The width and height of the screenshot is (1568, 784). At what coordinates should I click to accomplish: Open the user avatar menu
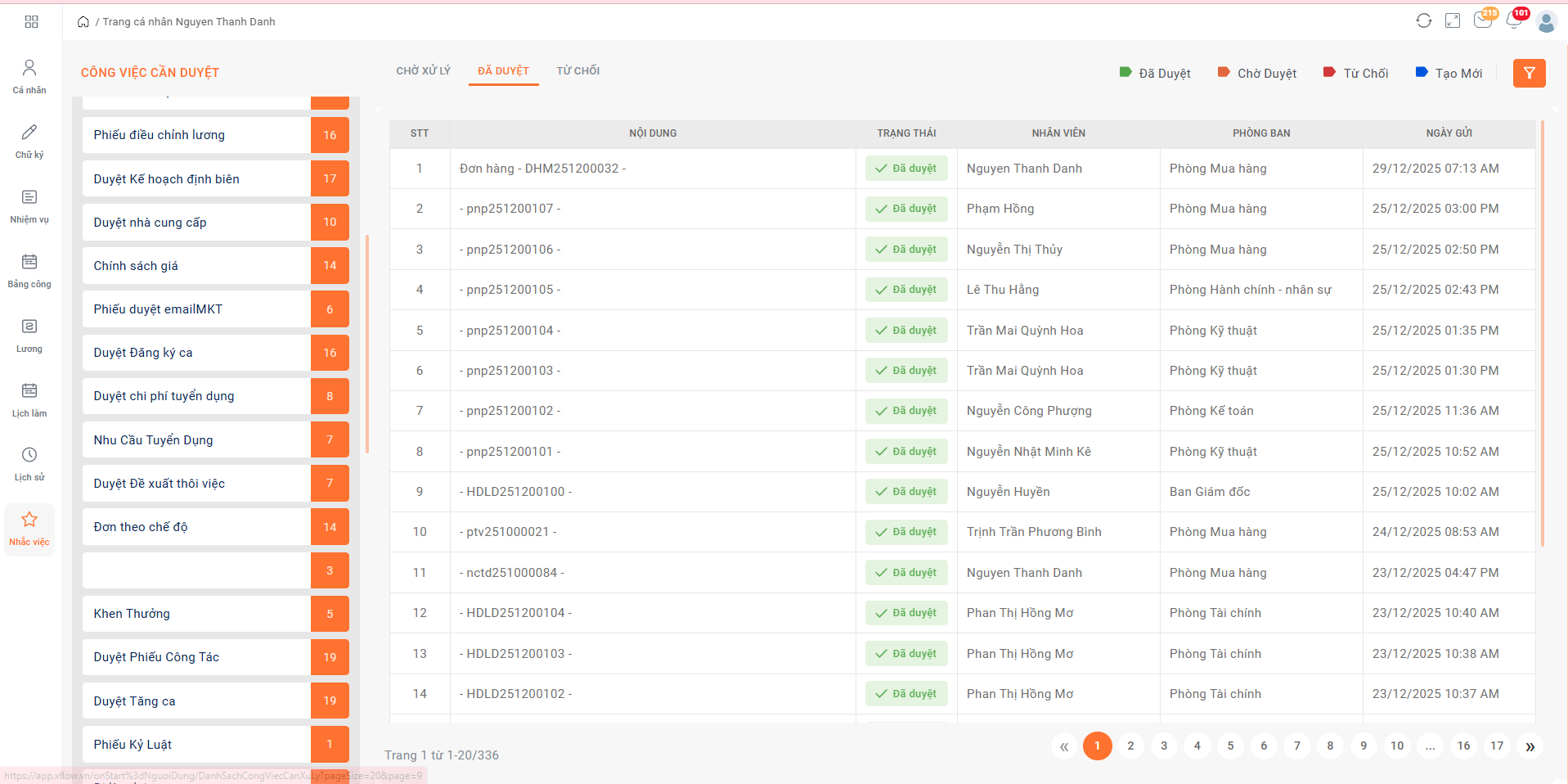click(x=1546, y=22)
